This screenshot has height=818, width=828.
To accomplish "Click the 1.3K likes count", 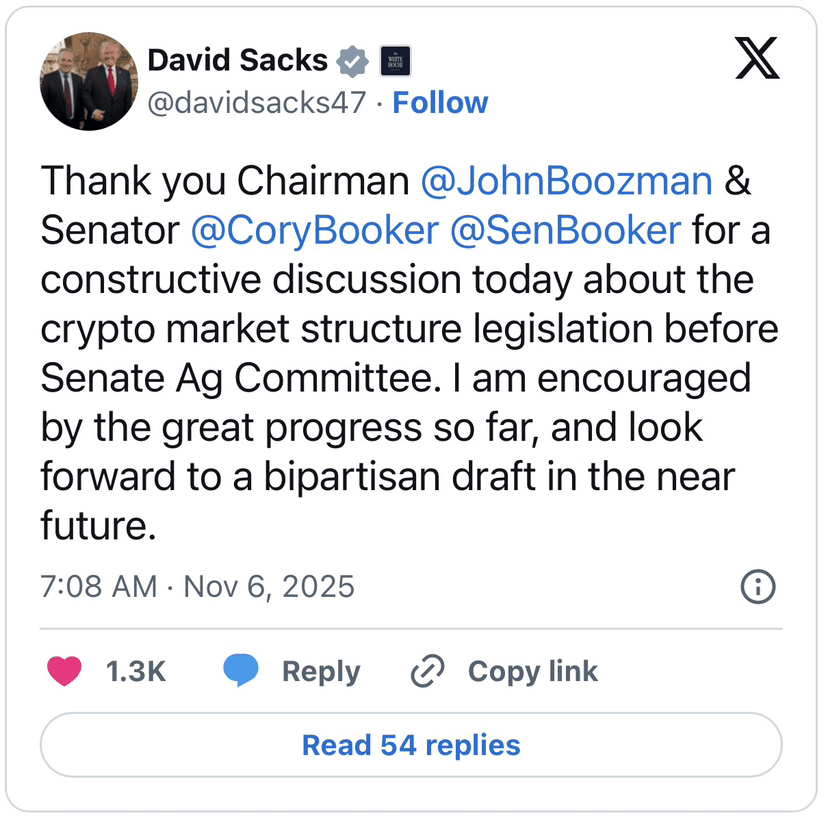I will tap(136, 671).
